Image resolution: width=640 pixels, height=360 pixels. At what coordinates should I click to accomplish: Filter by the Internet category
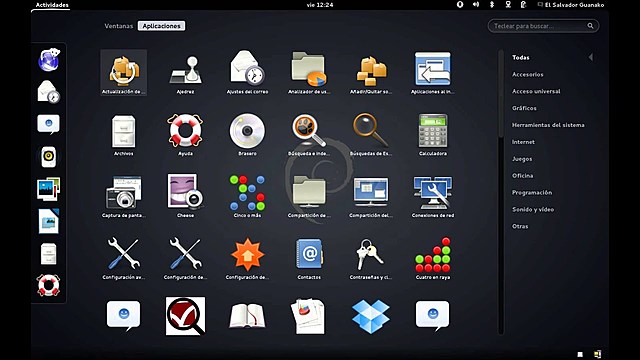(x=523, y=142)
